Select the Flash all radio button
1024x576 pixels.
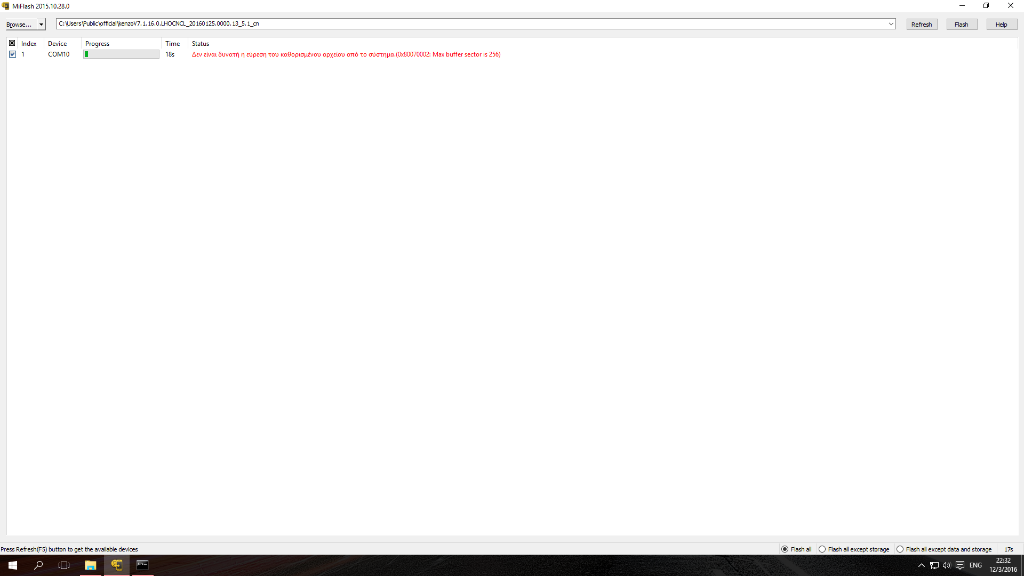tap(796, 549)
